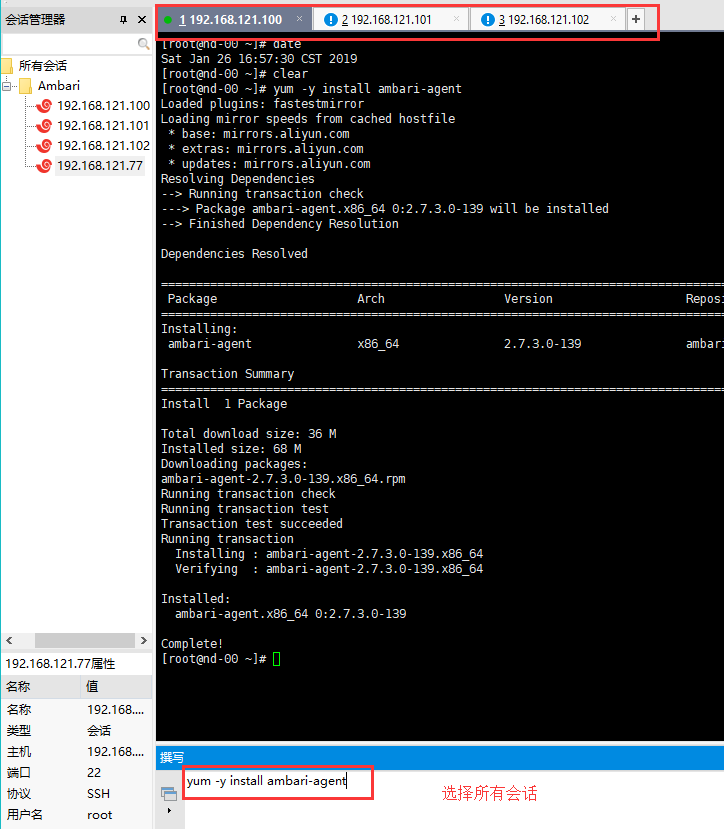This screenshot has width=724, height=829.
Task: Click the session icon beside 192.168.121.102
Action: point(45,145)
